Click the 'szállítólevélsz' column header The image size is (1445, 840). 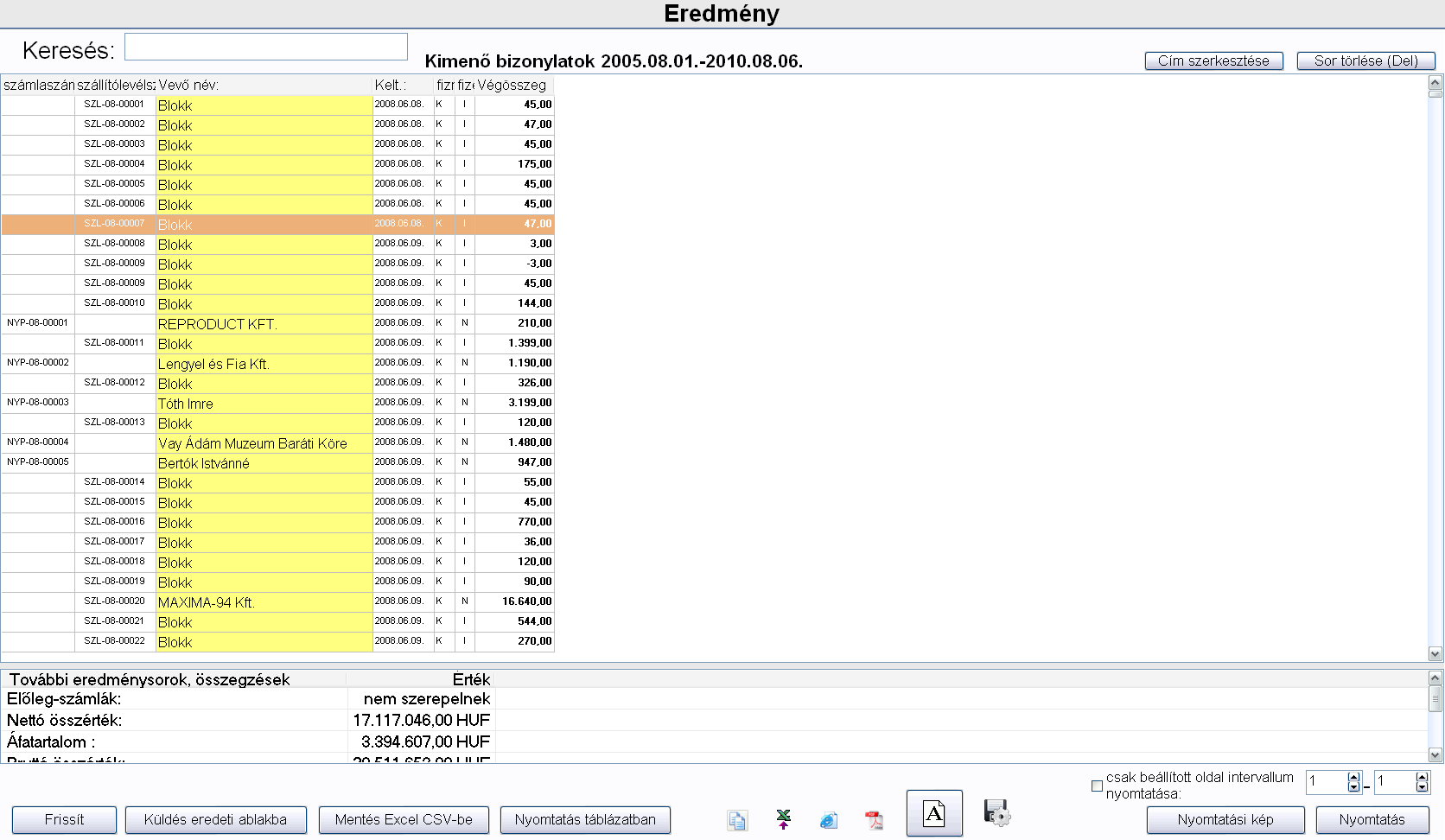[116, 85]
